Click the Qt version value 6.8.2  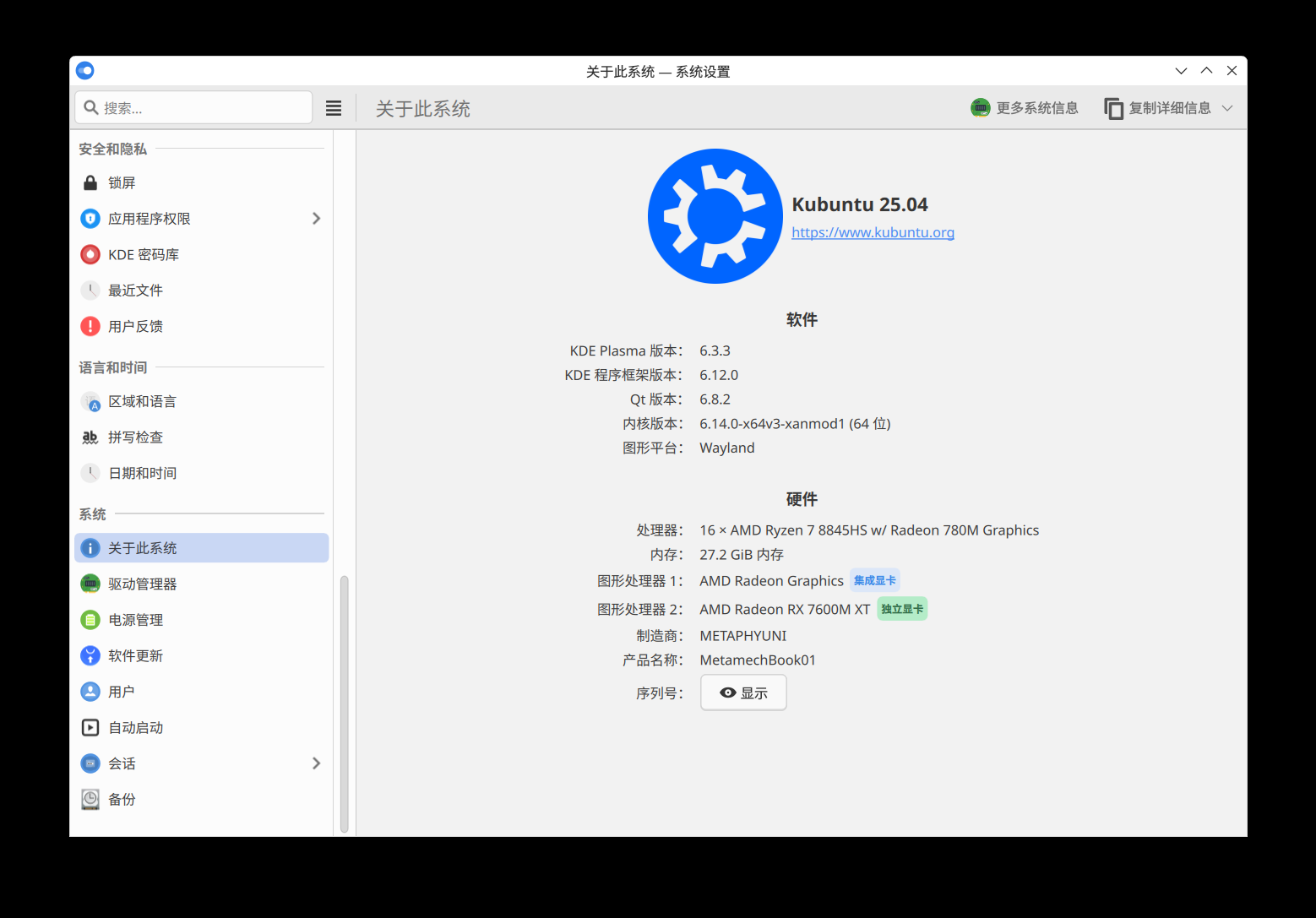coord(715,399)
